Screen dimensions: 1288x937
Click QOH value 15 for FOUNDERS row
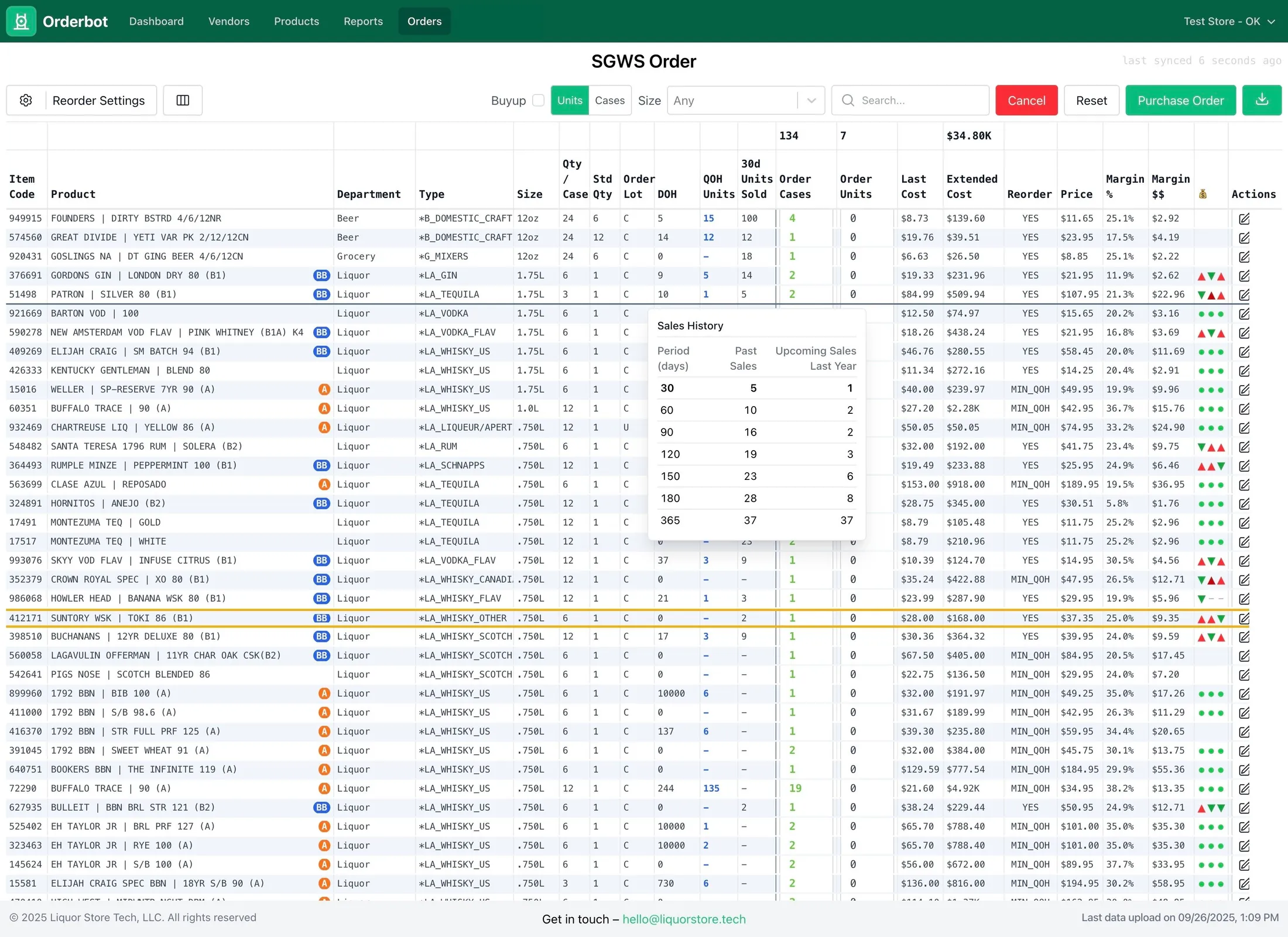coord(708,218)
